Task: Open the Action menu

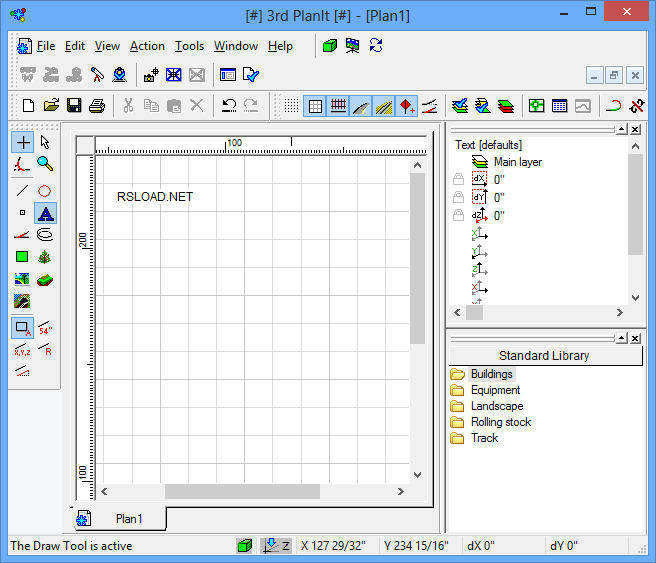Action: [147, 46]
